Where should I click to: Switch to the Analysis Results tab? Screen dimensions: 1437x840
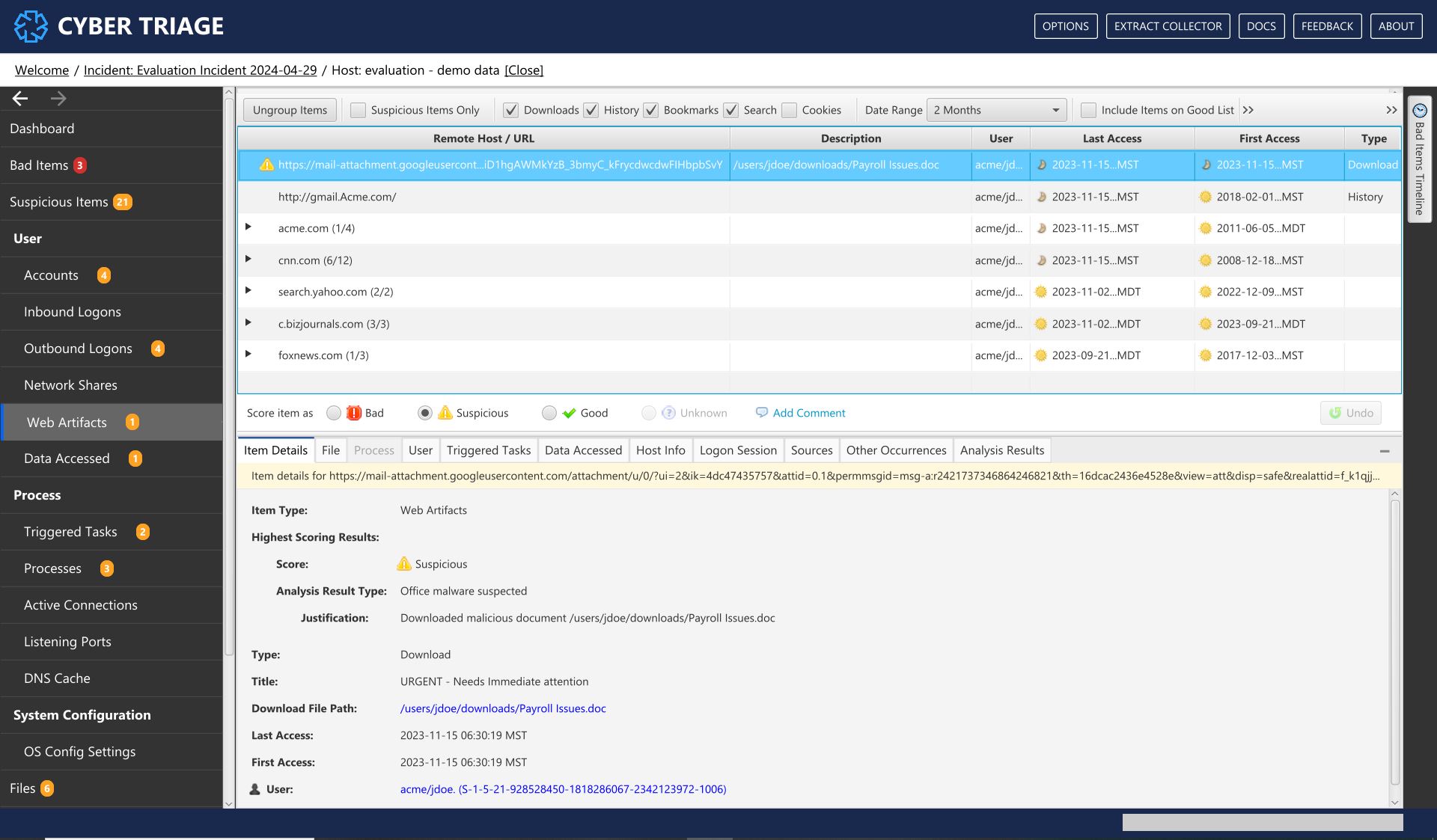pos(1001,449)
